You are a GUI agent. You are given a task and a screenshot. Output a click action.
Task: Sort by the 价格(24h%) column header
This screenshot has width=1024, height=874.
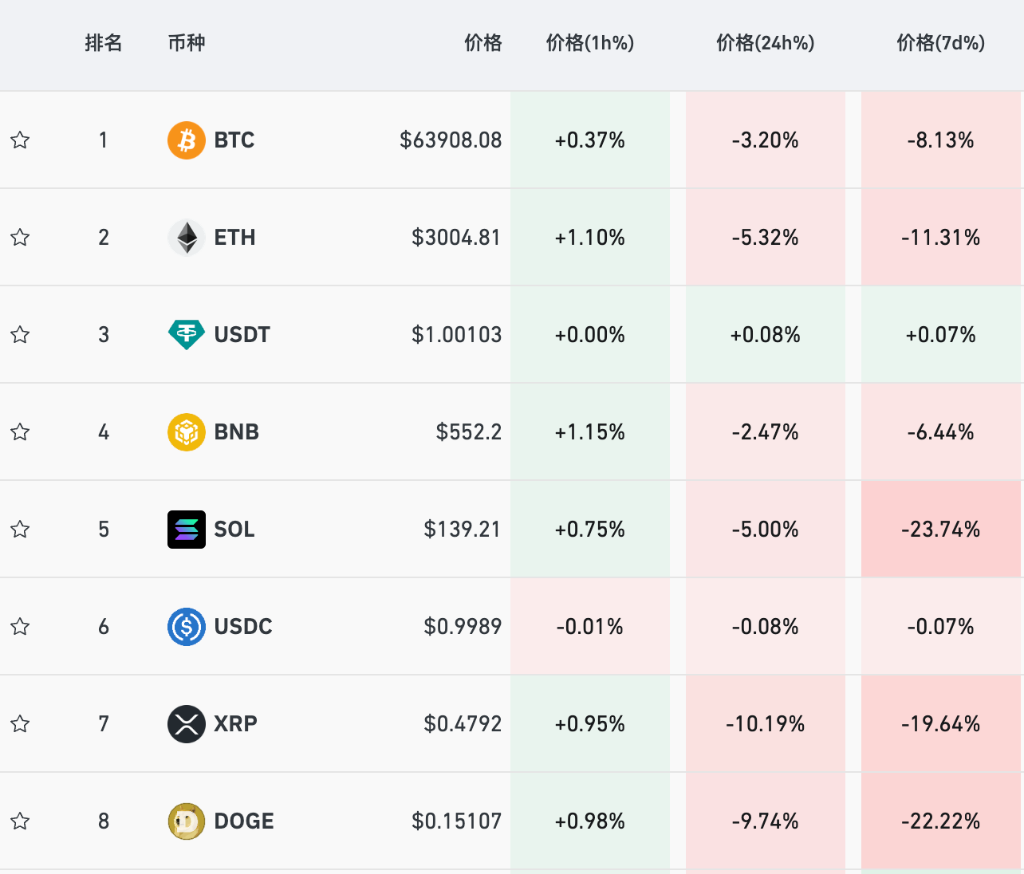click(765, 44)
